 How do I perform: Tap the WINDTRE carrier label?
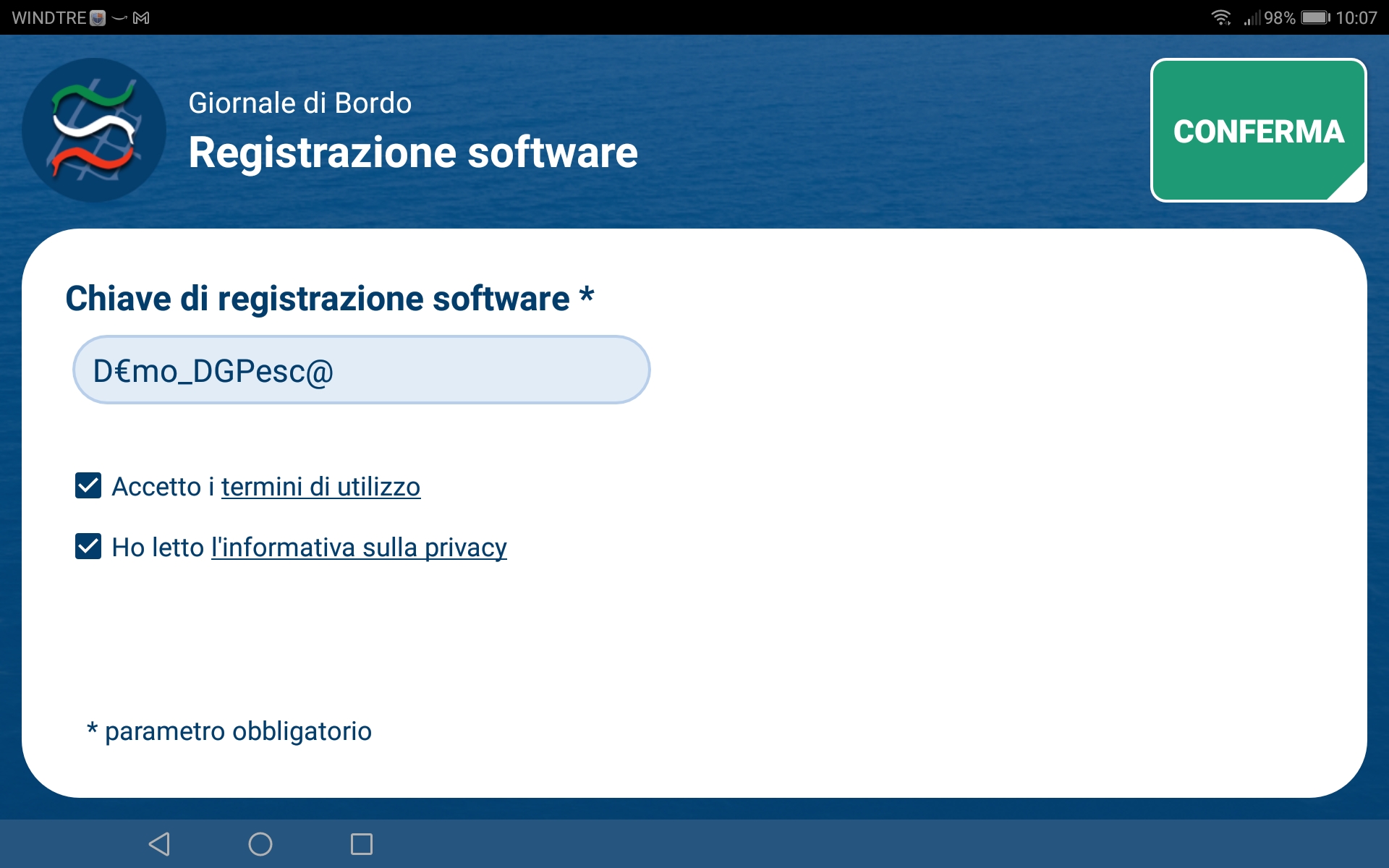pyautogui.click(x=48, y=18)
